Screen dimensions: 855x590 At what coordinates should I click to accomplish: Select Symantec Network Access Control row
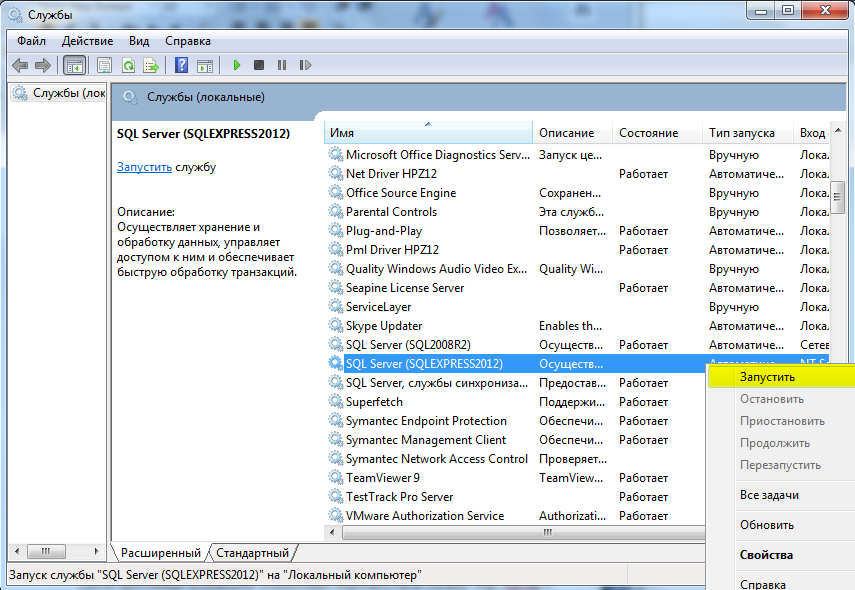pos(516,459)
